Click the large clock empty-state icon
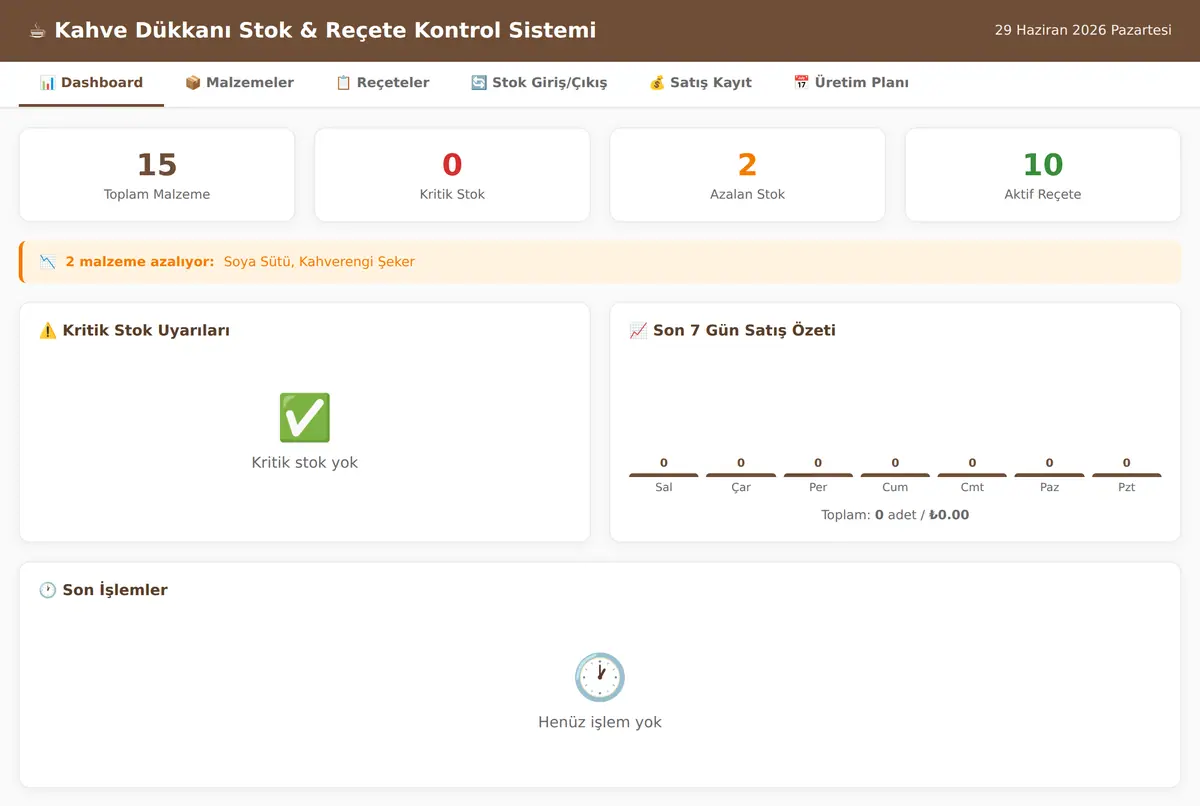Viewport: 1200px width, 806px height. pyautogui.click(x=600, y=678)
